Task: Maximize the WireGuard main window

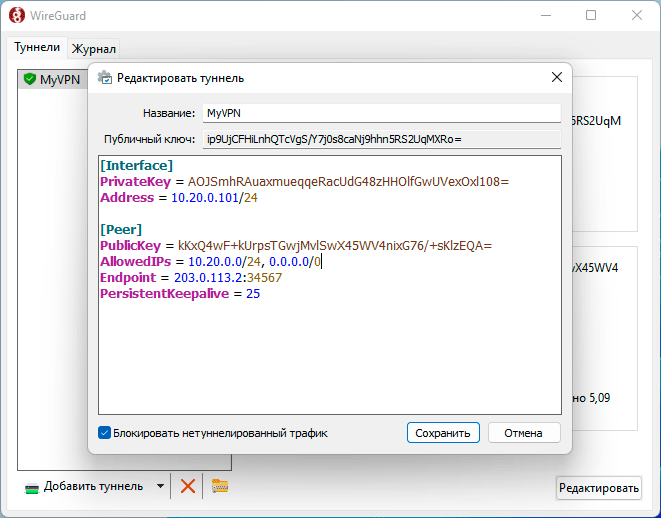Action: [x=591, y=16]
